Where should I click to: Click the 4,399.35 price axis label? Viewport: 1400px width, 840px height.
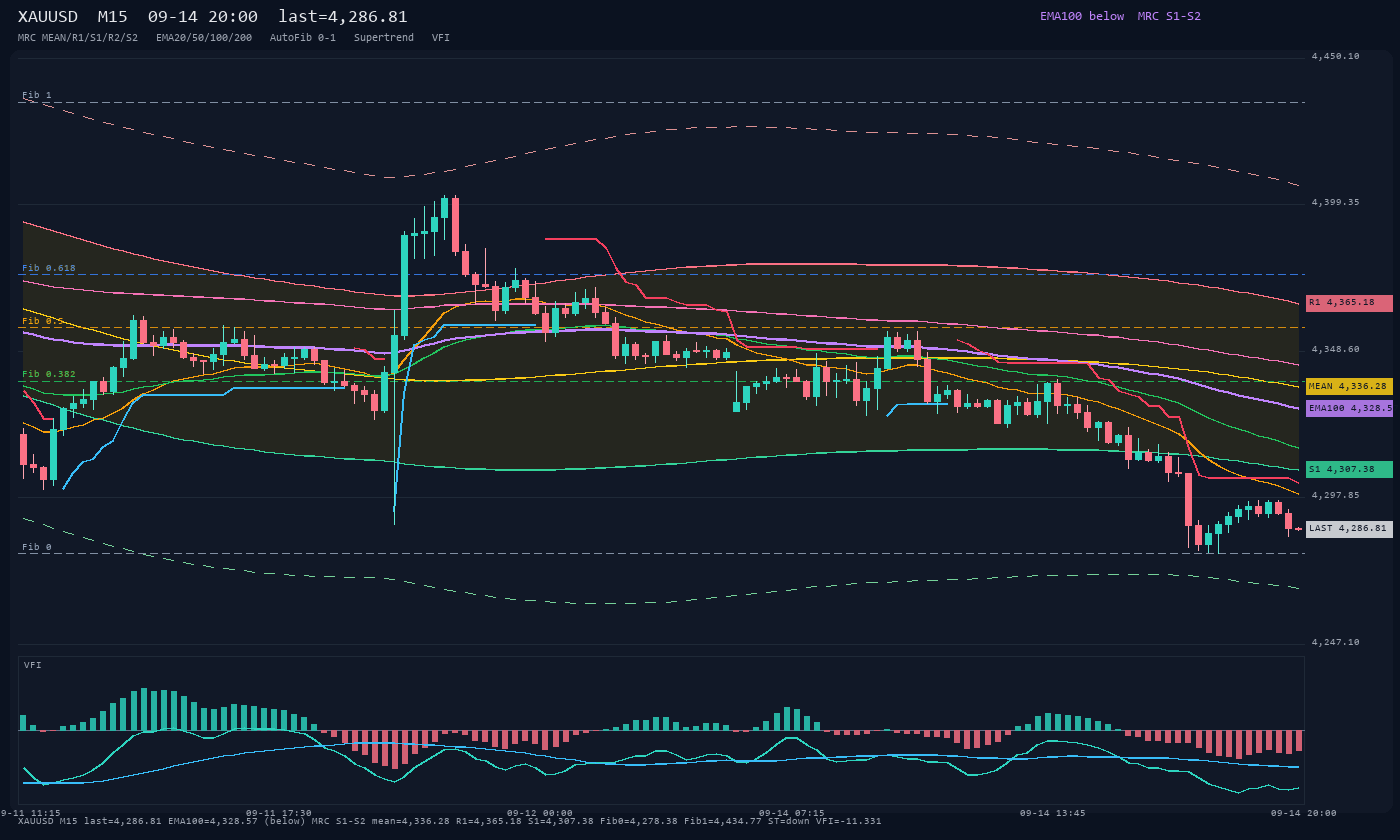point(1336,203)
